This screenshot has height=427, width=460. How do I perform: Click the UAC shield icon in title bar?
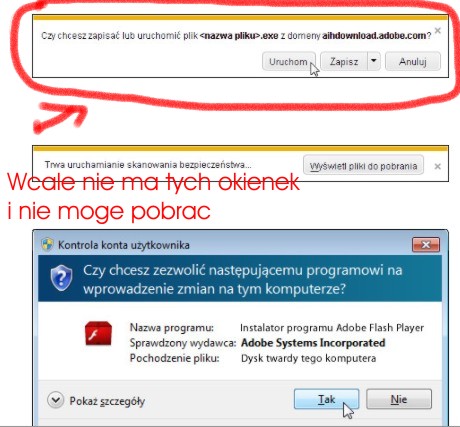click(x=48, y=245)
